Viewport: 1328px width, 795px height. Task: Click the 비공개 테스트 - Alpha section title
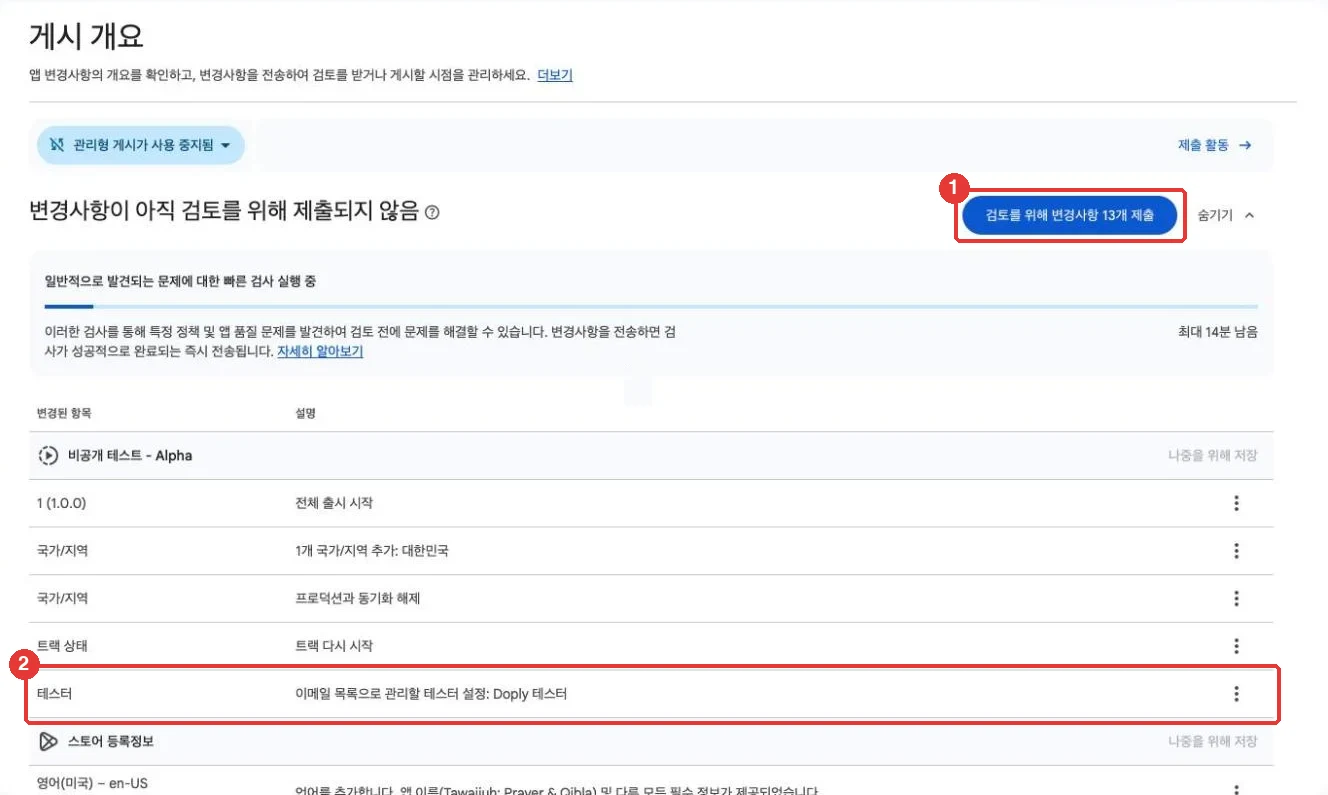130,455
